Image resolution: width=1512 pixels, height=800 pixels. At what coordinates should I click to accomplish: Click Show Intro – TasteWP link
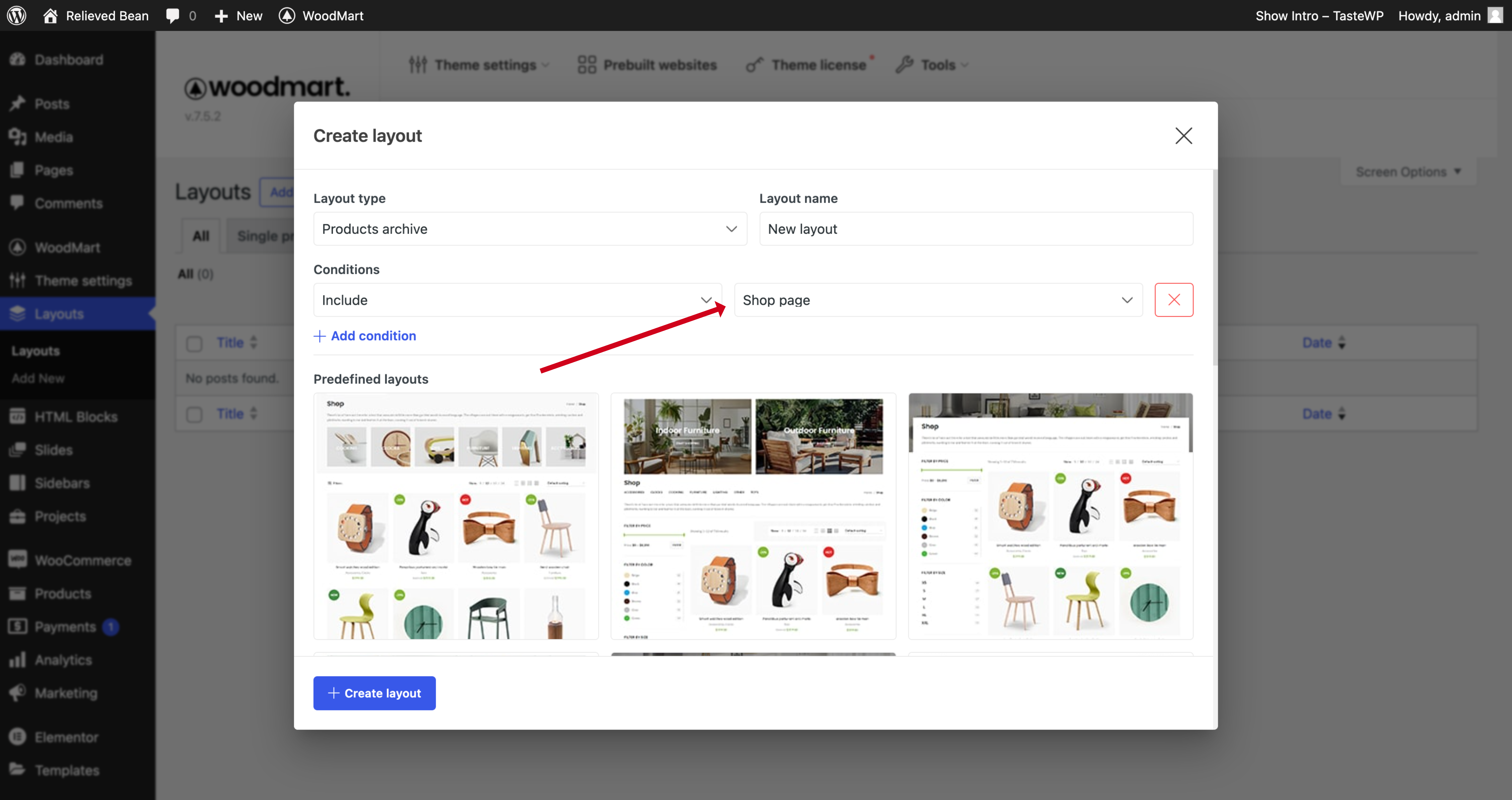(1319, 16)
